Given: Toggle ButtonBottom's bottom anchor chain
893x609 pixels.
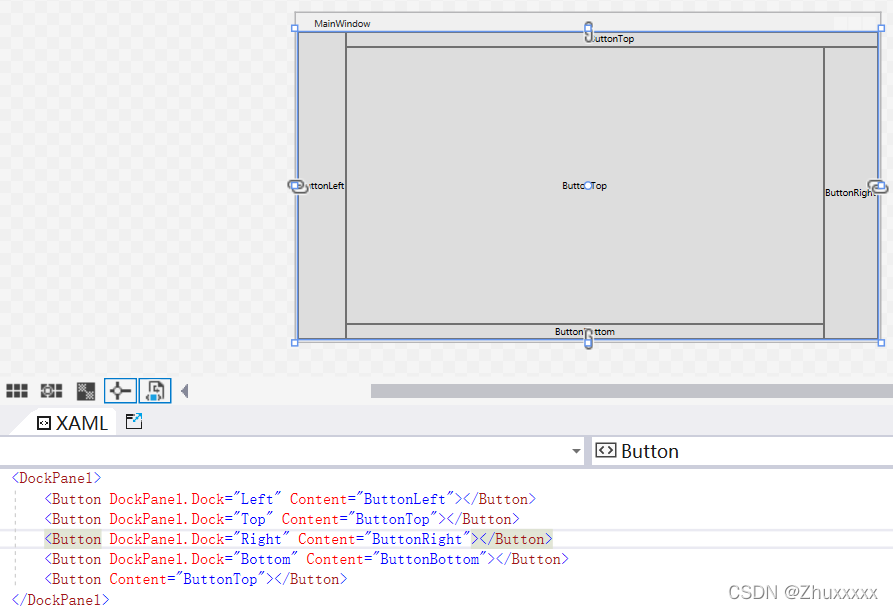Looking at the screenshot, I should tap(588, 339).
